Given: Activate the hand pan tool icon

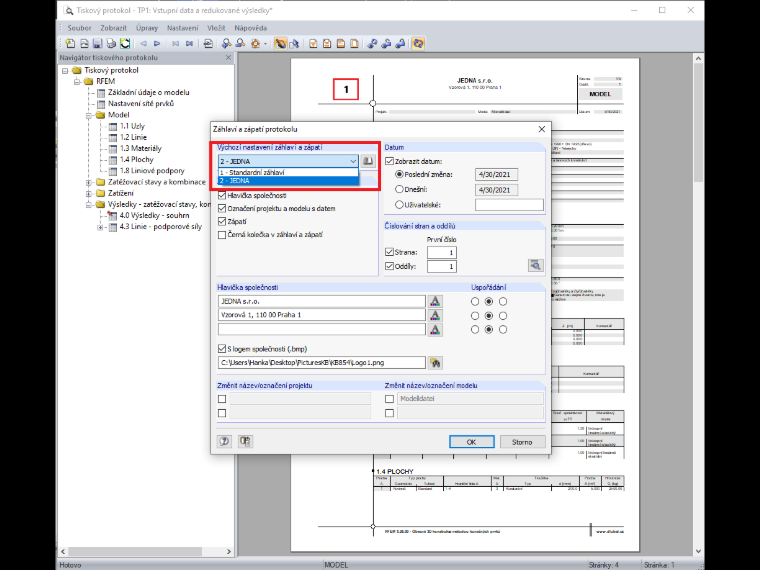Looking at the screenshot, I should point(280,44).
